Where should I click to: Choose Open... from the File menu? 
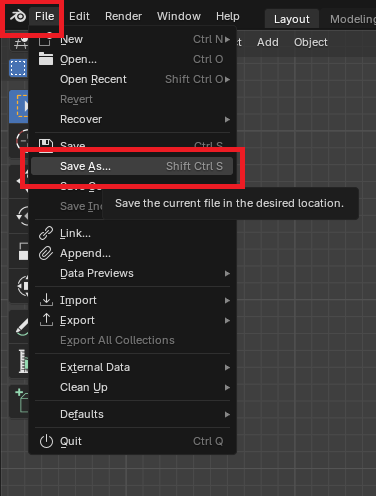[x=133, y=59]
